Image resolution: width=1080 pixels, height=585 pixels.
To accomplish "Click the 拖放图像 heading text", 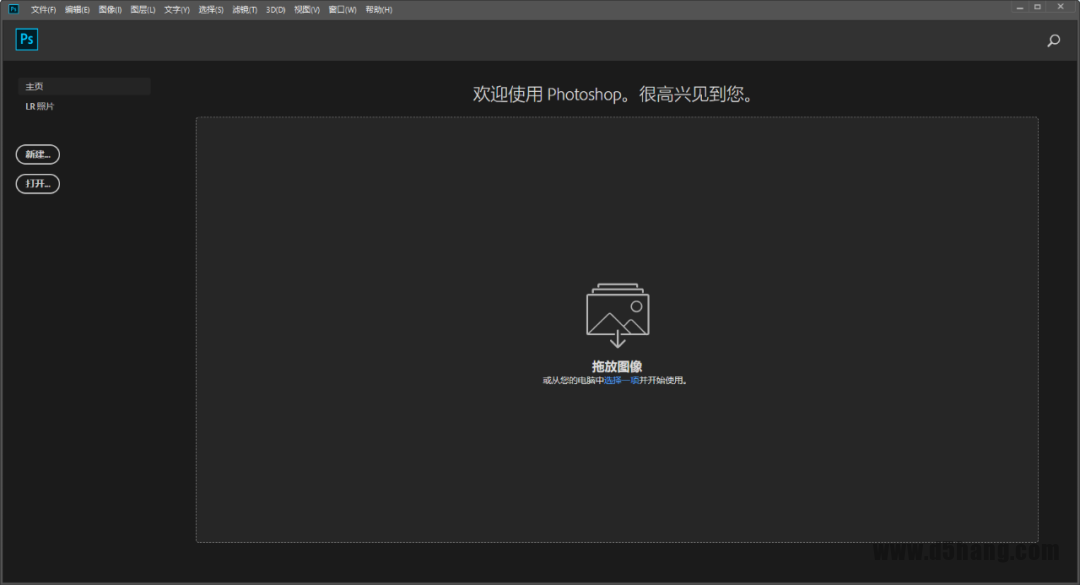I will (x=617, y=367).
